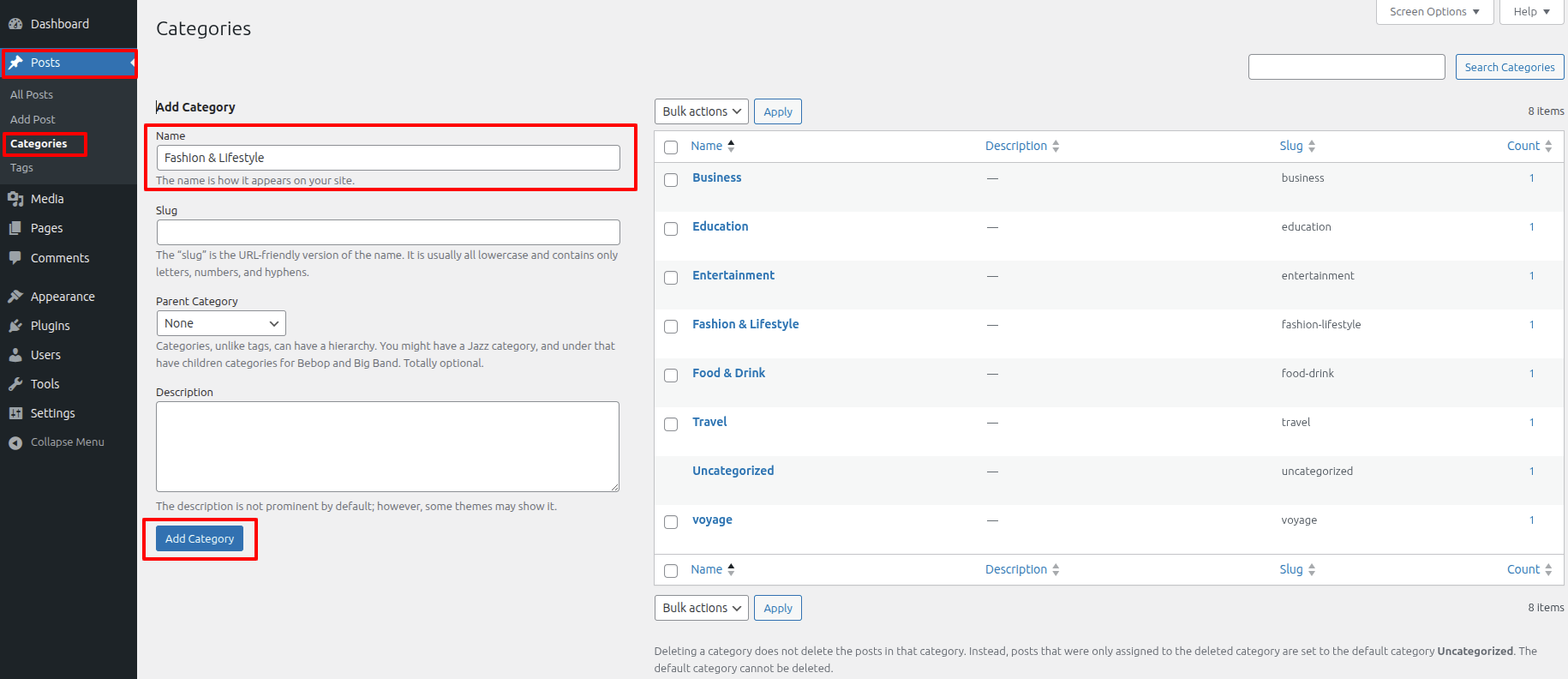Click into the Slug text field
Viewport: 1568px width, 679px height.
388,232
